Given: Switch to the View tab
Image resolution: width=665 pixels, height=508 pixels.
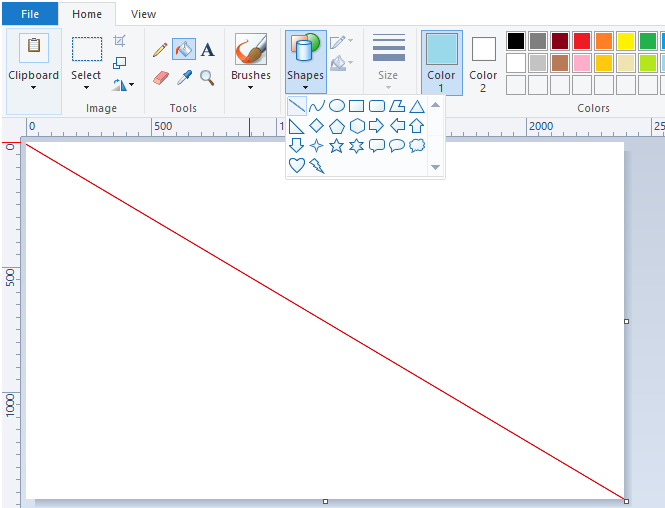Looking at the screenshot, I should click(x=143, y=14).
